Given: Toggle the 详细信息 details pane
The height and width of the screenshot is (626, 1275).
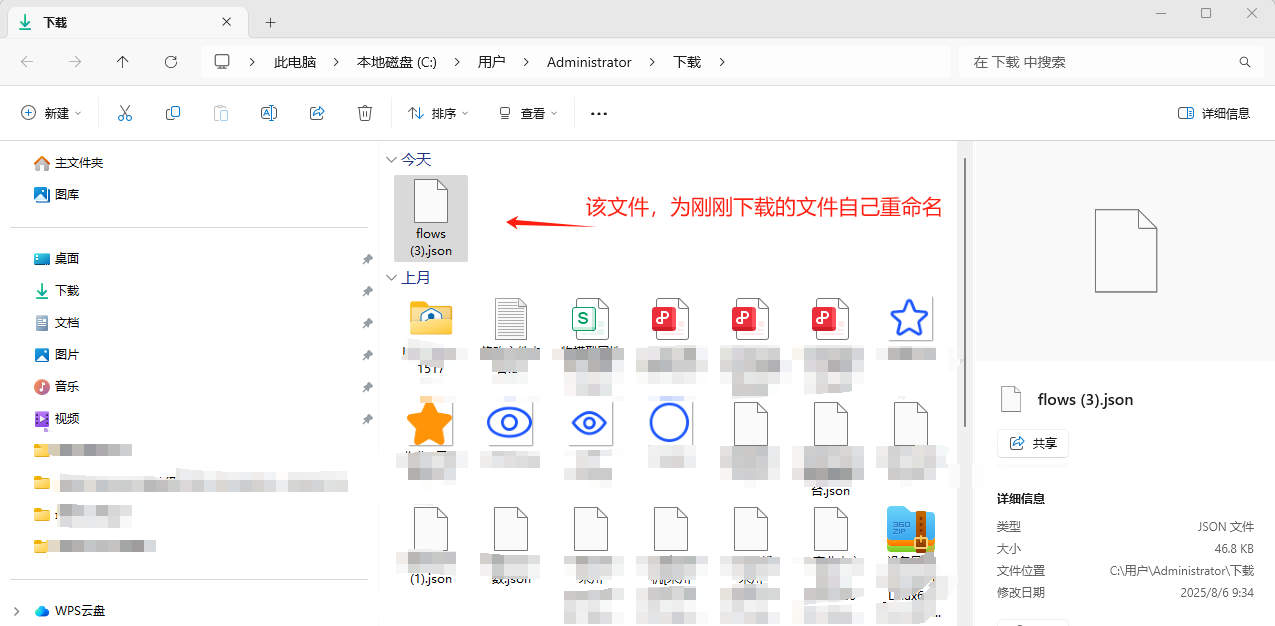Looking at the screenshot, I should tap(1214, 113).
